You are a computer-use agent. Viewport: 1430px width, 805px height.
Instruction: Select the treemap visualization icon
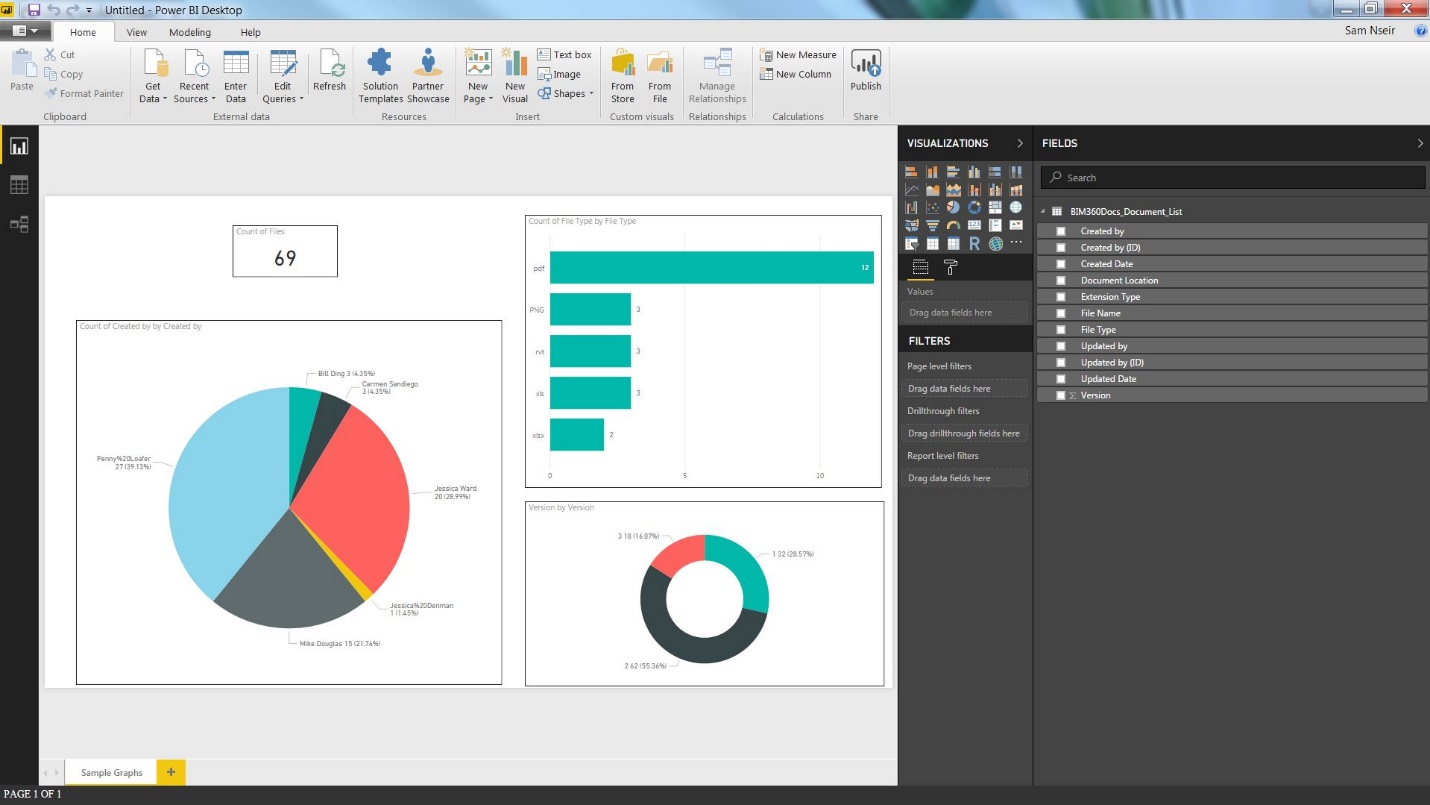tap(995, 207)
